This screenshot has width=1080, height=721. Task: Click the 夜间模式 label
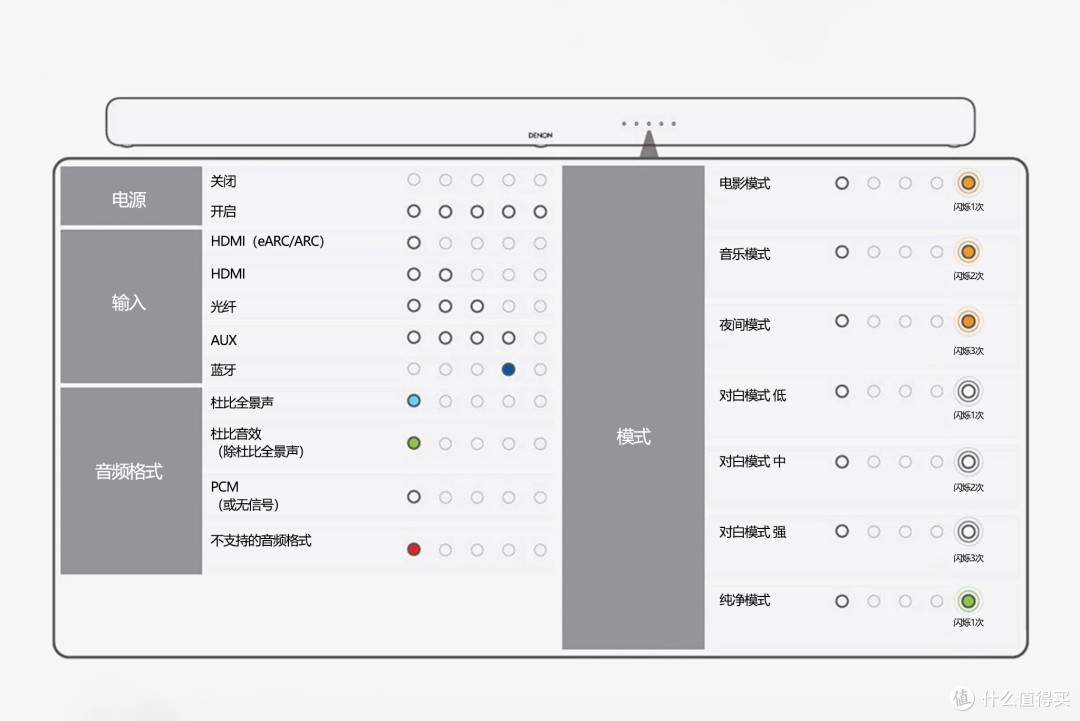click(x=745, y=324)
